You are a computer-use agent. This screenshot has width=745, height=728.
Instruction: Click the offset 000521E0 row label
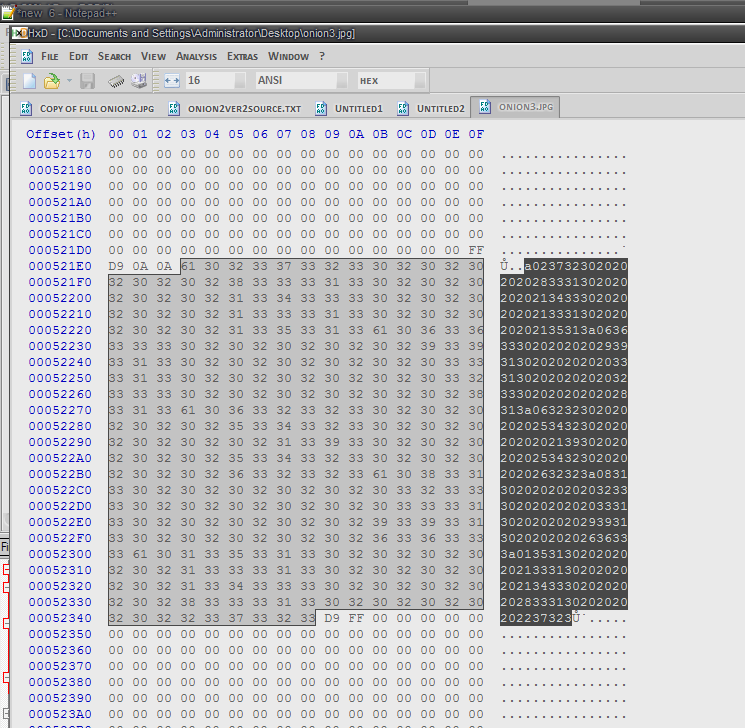[60, 266]
